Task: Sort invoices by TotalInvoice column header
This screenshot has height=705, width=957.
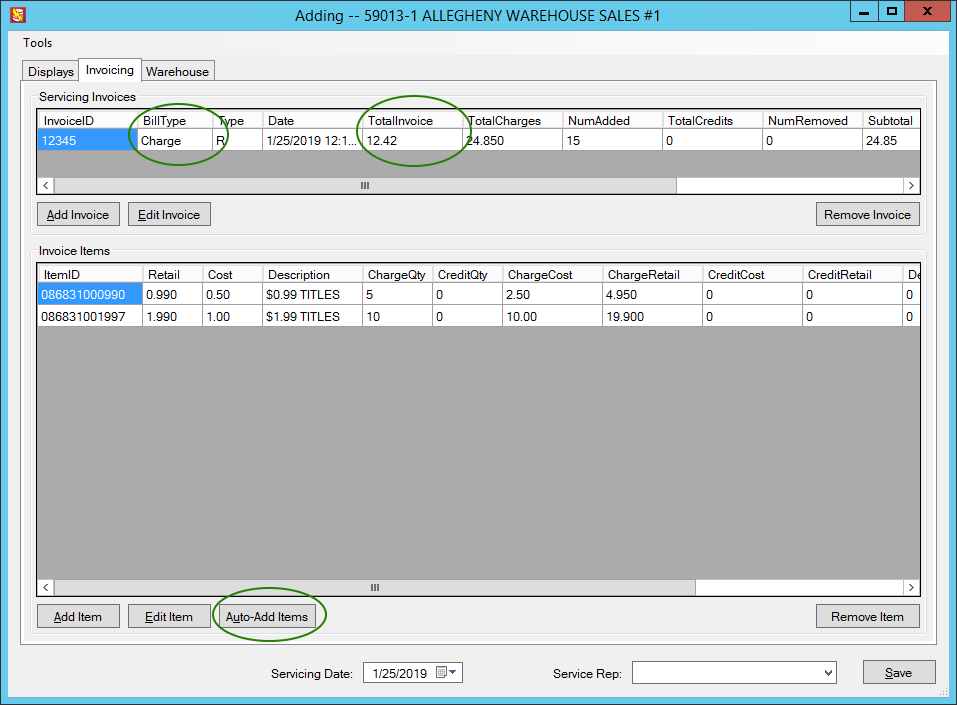Action: click(413, 120)
